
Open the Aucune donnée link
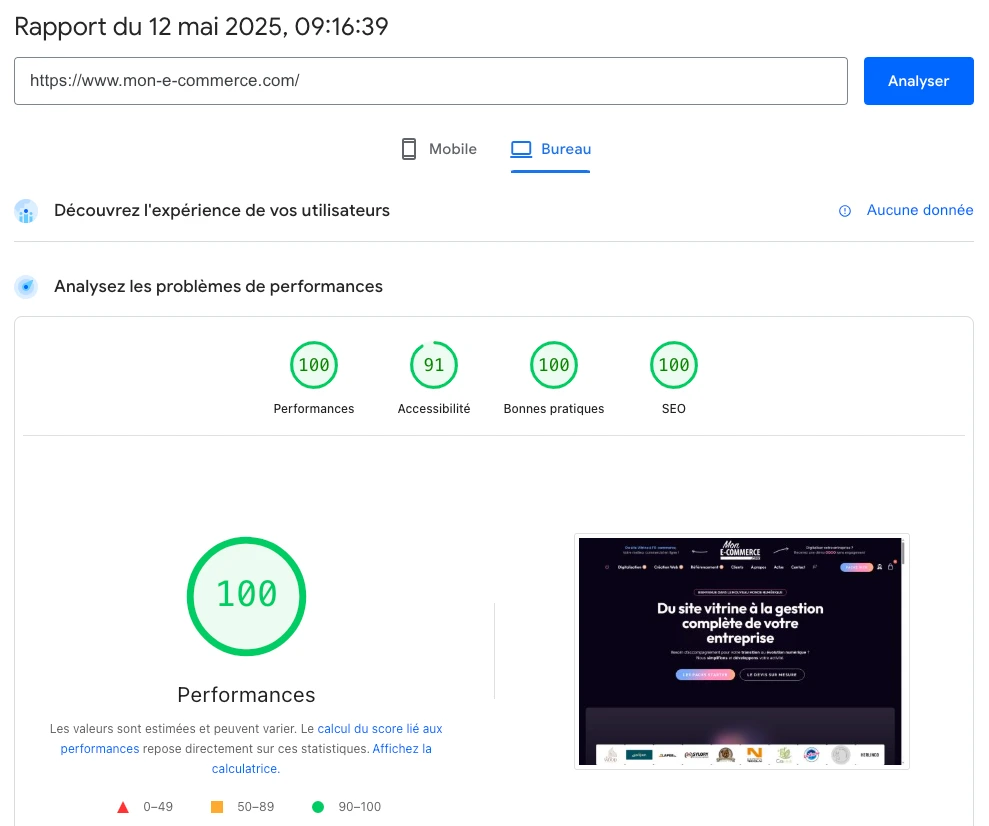[x=920, y=210]
